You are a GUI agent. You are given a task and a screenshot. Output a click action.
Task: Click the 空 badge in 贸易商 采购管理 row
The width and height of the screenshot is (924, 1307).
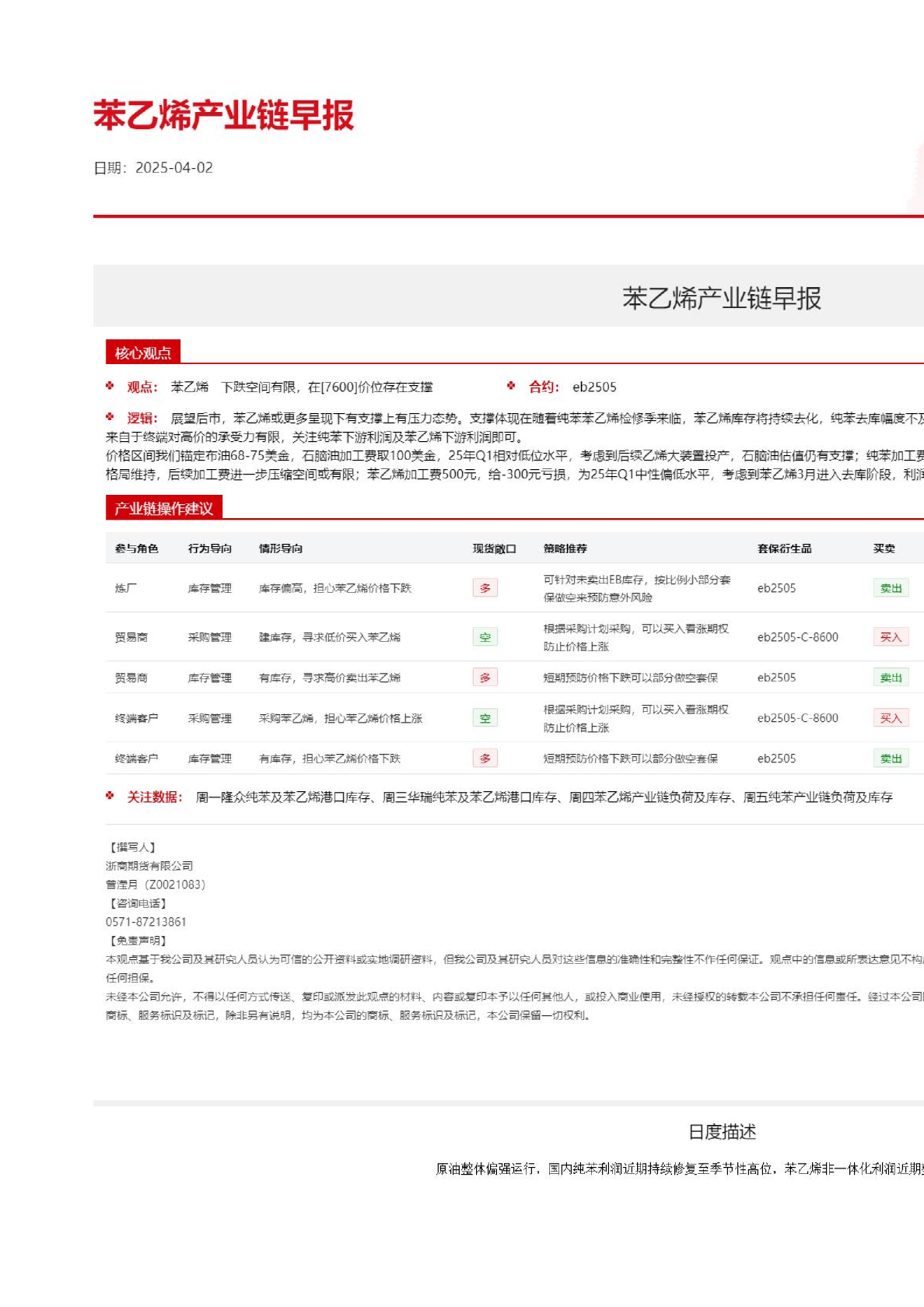[x=485, y=637]
